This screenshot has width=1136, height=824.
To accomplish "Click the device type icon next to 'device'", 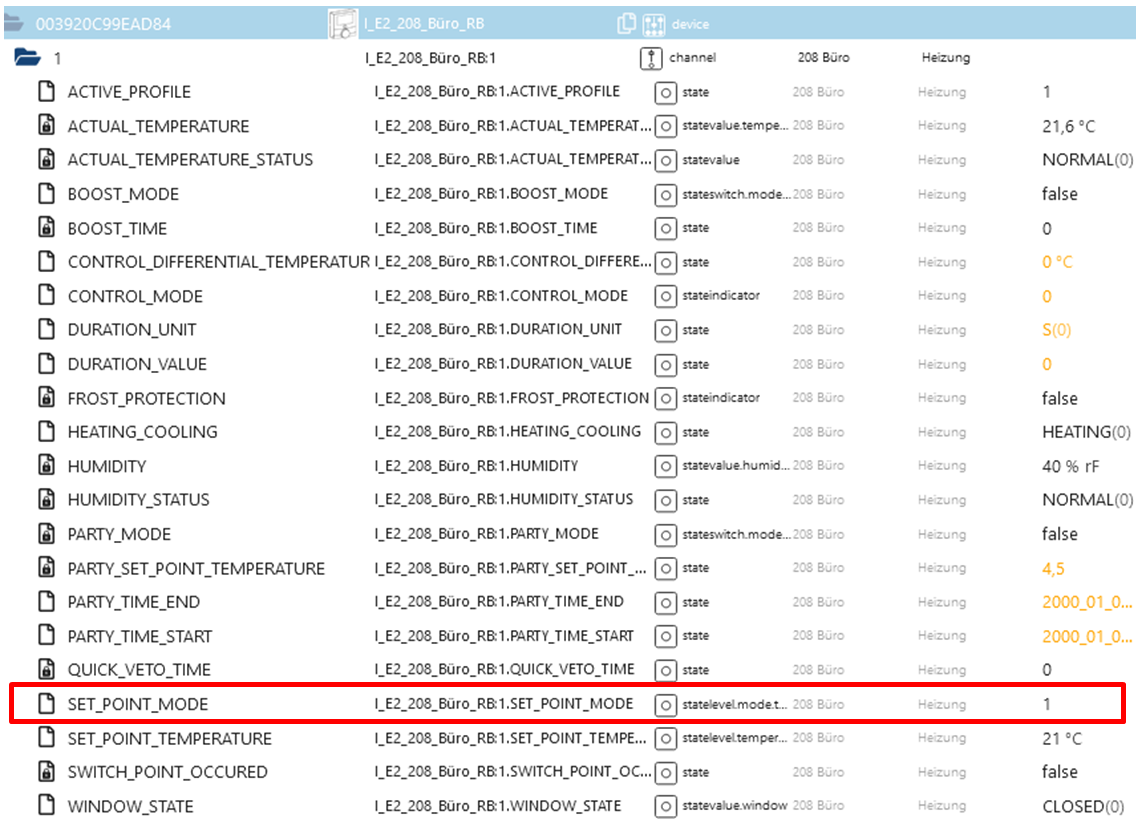I will point(653,25).
